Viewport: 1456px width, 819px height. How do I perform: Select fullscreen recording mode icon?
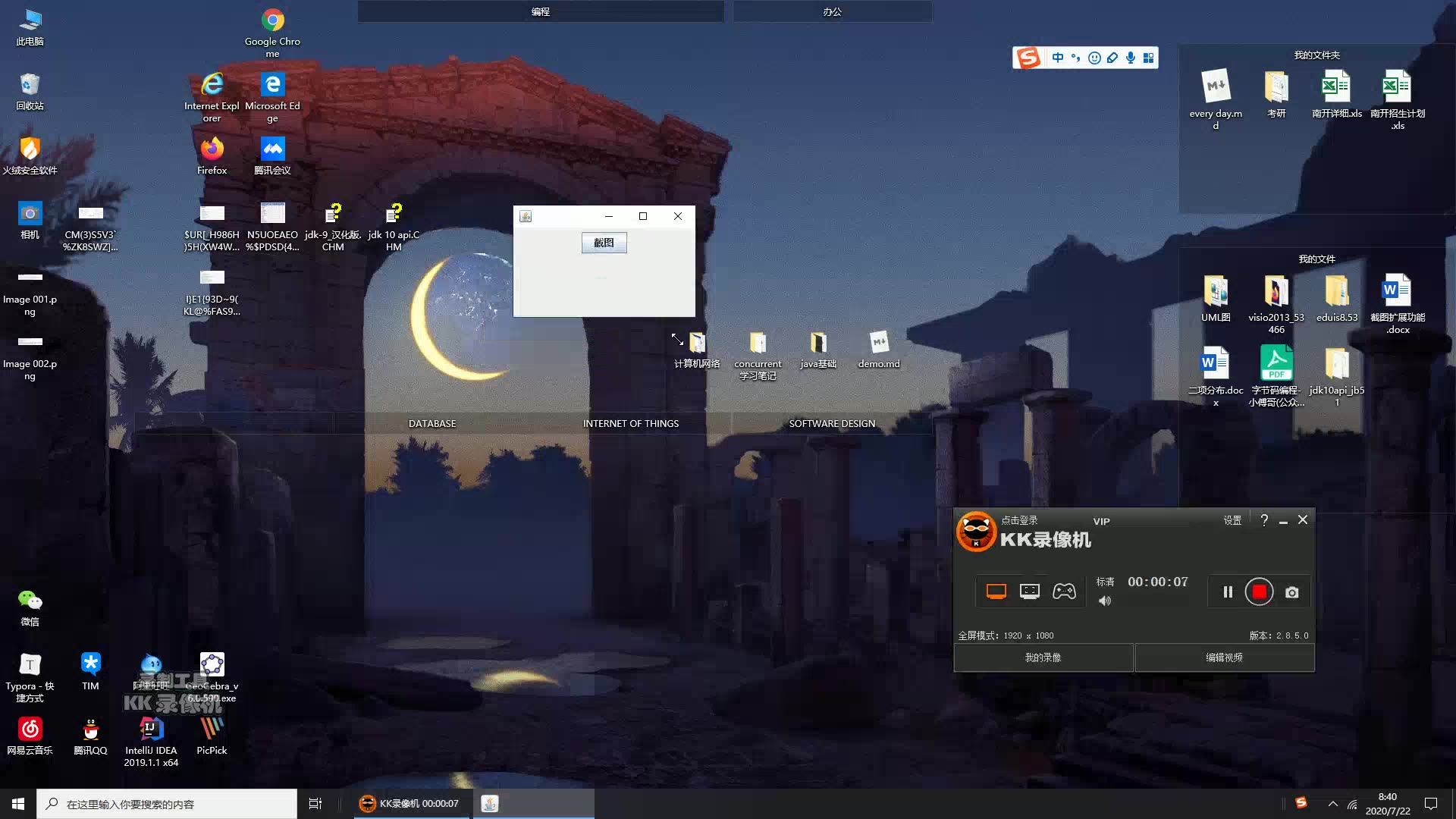(996, 591)
